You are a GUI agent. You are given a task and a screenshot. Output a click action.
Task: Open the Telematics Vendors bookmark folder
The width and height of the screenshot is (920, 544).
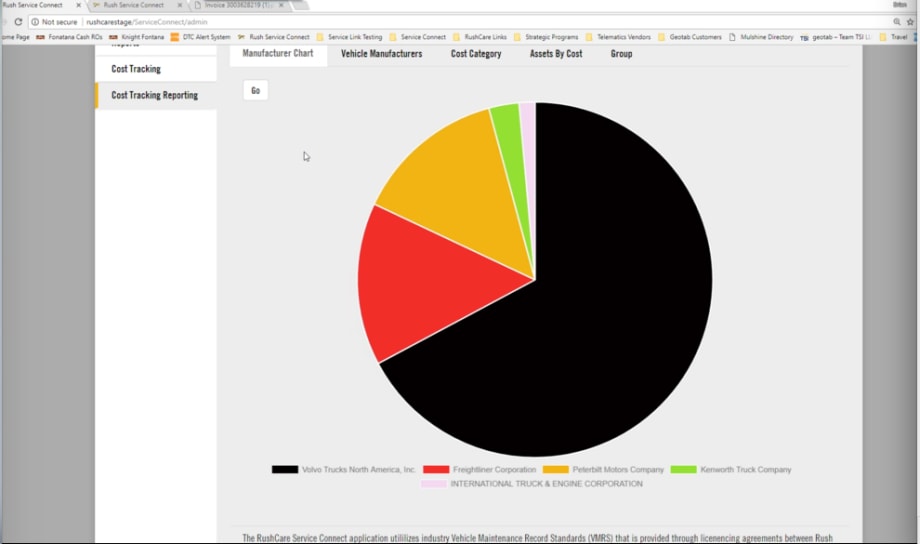pyautogui.click(x=618, y=37)
